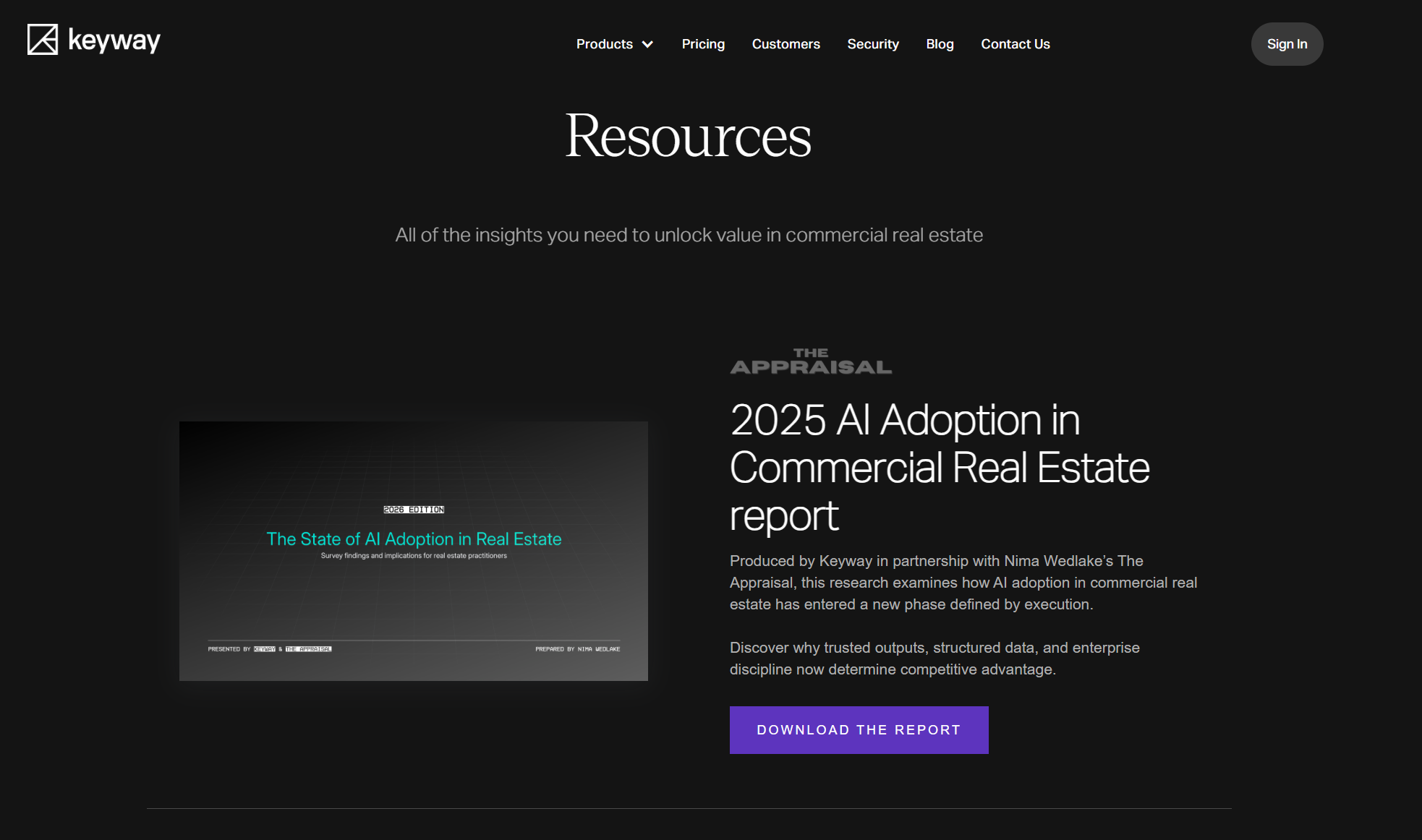The width and height of the screenshot is (1422, 840).
Task: Click the 2026 Edition badge on the cover
Action: (x=414, y=510)
